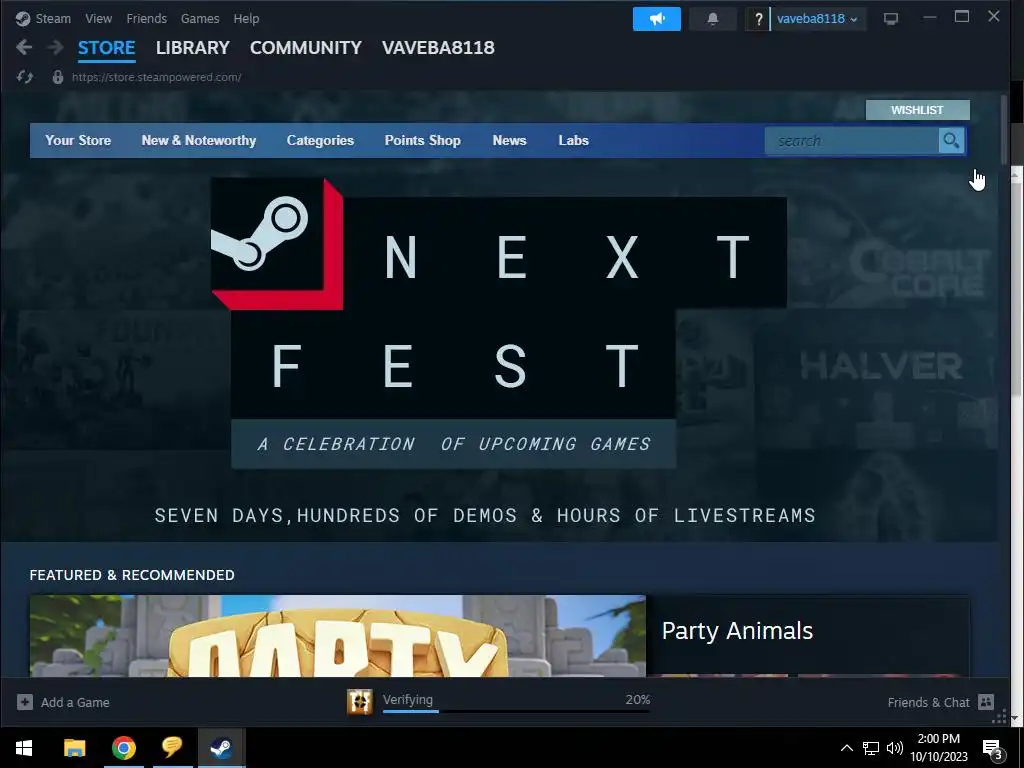The image size is (1024, 768).
Task: Click the WISHLIST button
Action: pos(918,110)
